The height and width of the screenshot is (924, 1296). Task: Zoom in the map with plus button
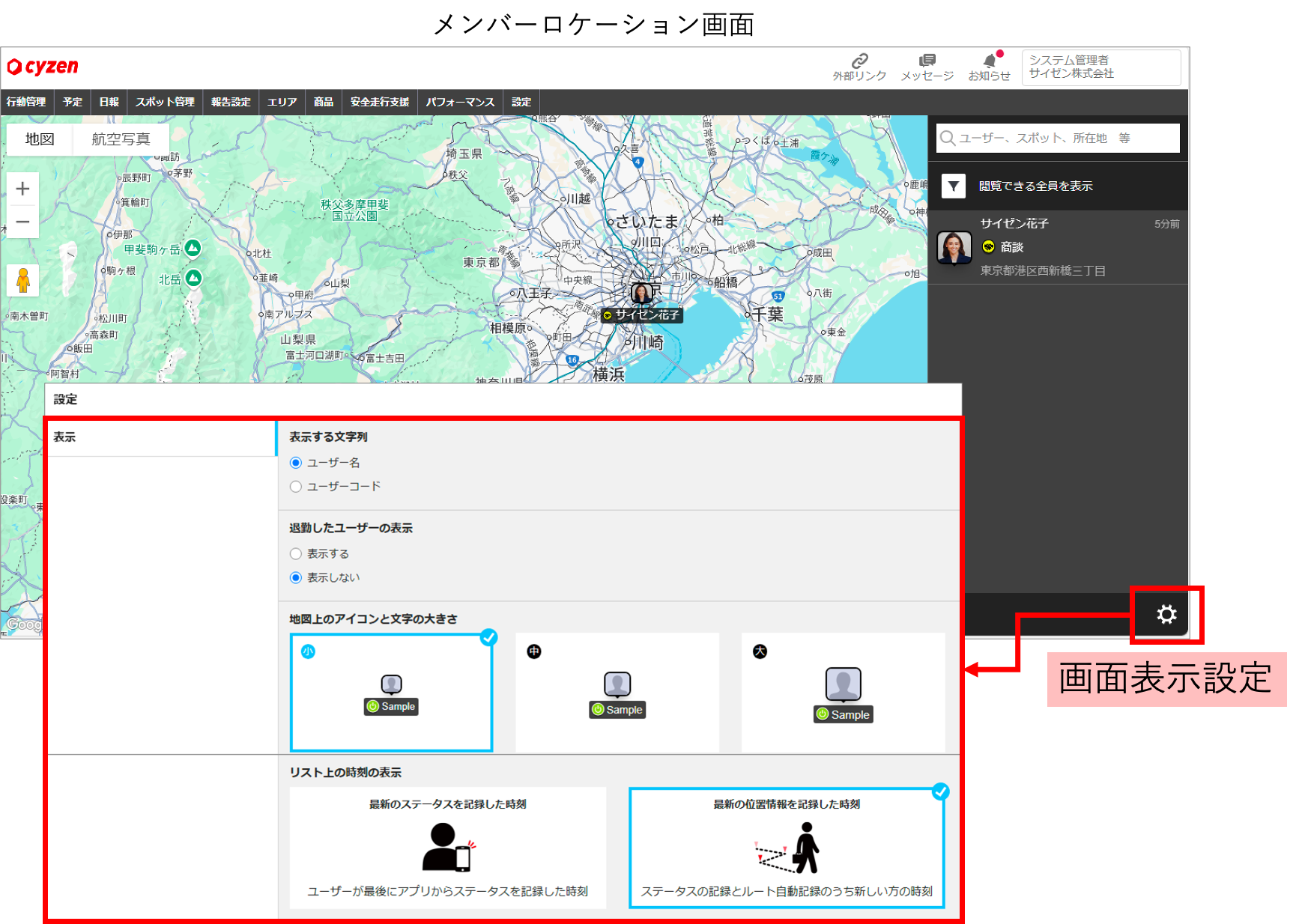22,189
